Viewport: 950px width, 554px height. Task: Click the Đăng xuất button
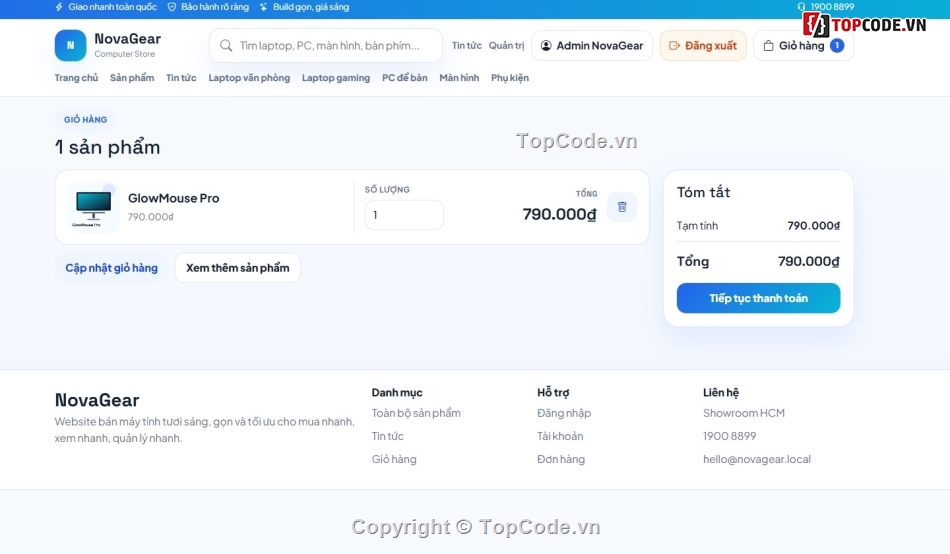pyautogui.click(x=703, y=45)
